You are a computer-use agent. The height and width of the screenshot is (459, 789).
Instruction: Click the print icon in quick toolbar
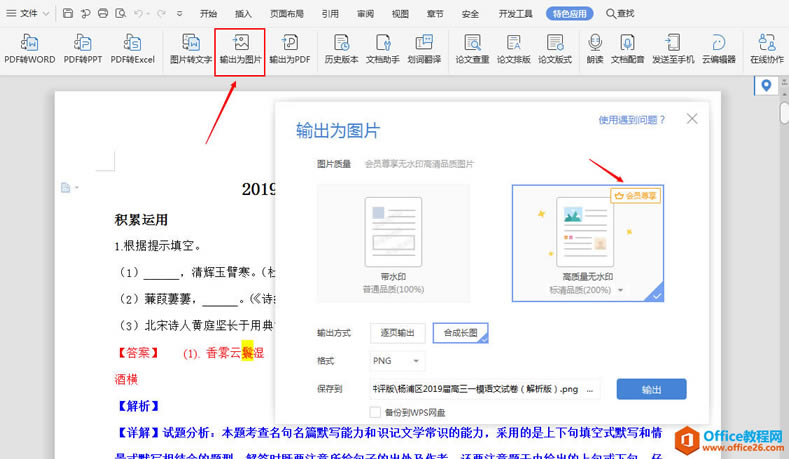click(x=103, y=14)
